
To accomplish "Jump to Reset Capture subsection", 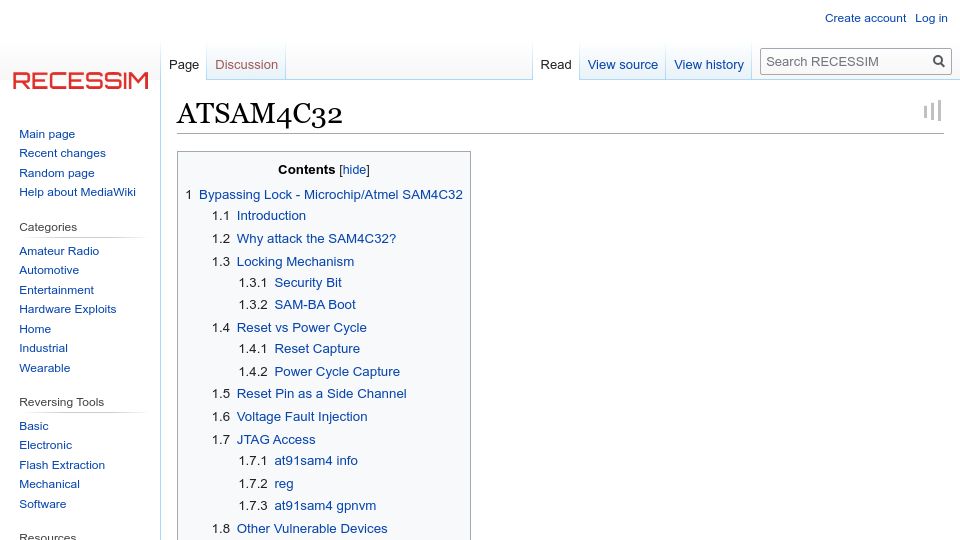I will (x=317, y=349).
